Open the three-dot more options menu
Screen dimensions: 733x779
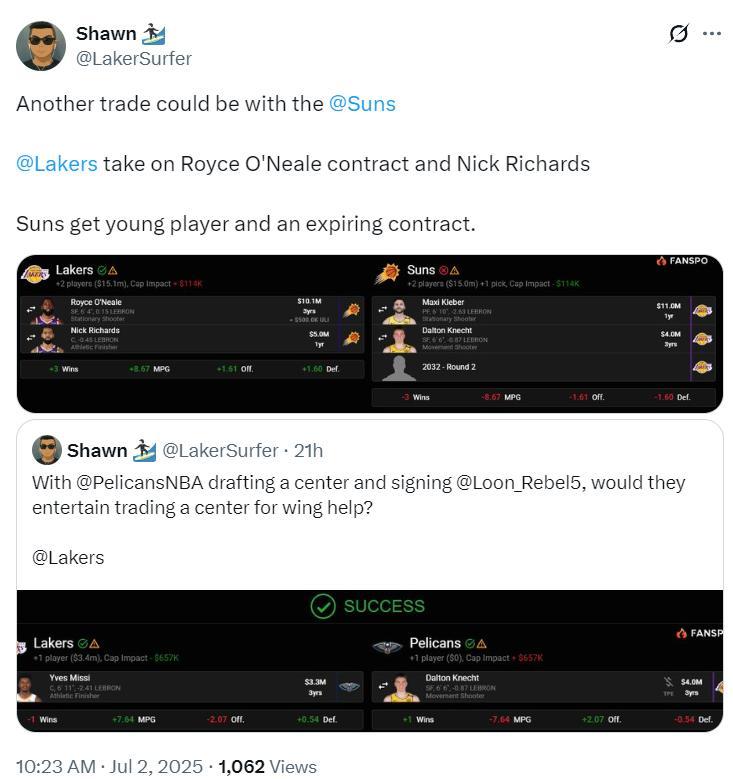[712, 34]
